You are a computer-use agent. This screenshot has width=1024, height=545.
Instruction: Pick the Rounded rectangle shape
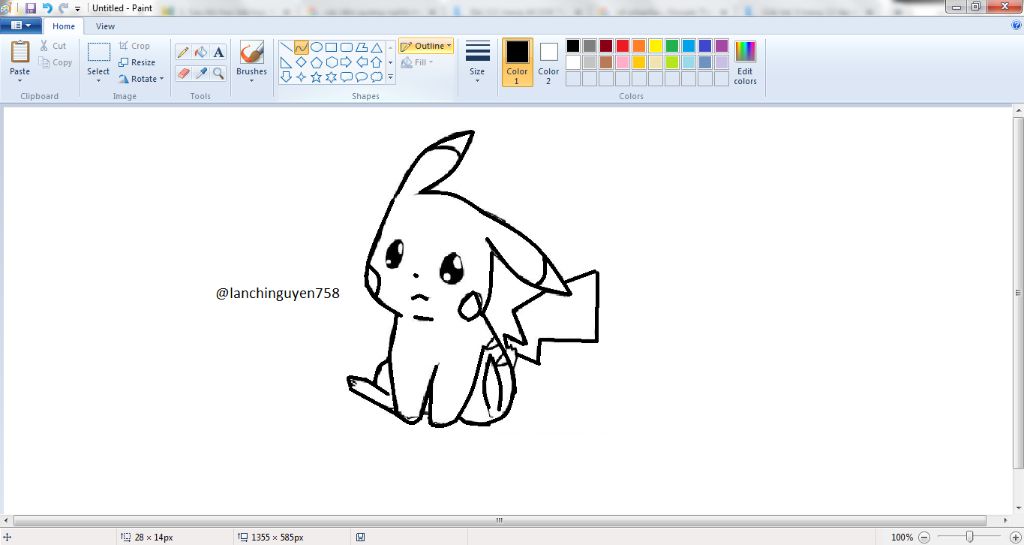click(x=346, y=48)
